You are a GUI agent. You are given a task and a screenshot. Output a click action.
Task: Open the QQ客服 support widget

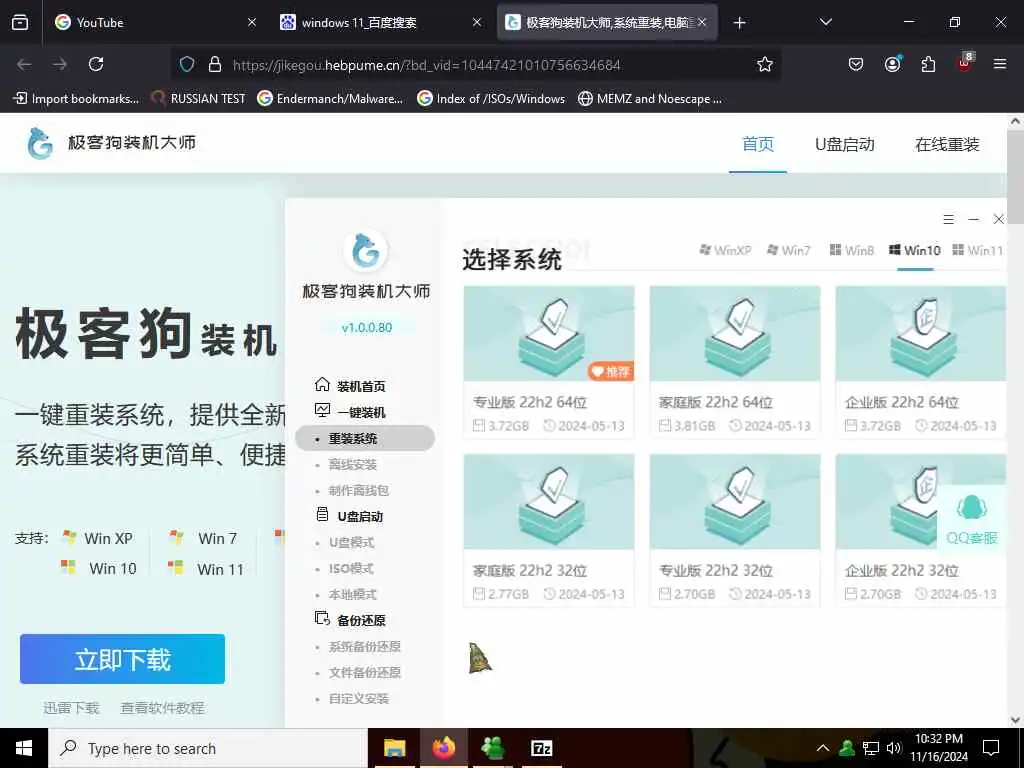(971, 519)
